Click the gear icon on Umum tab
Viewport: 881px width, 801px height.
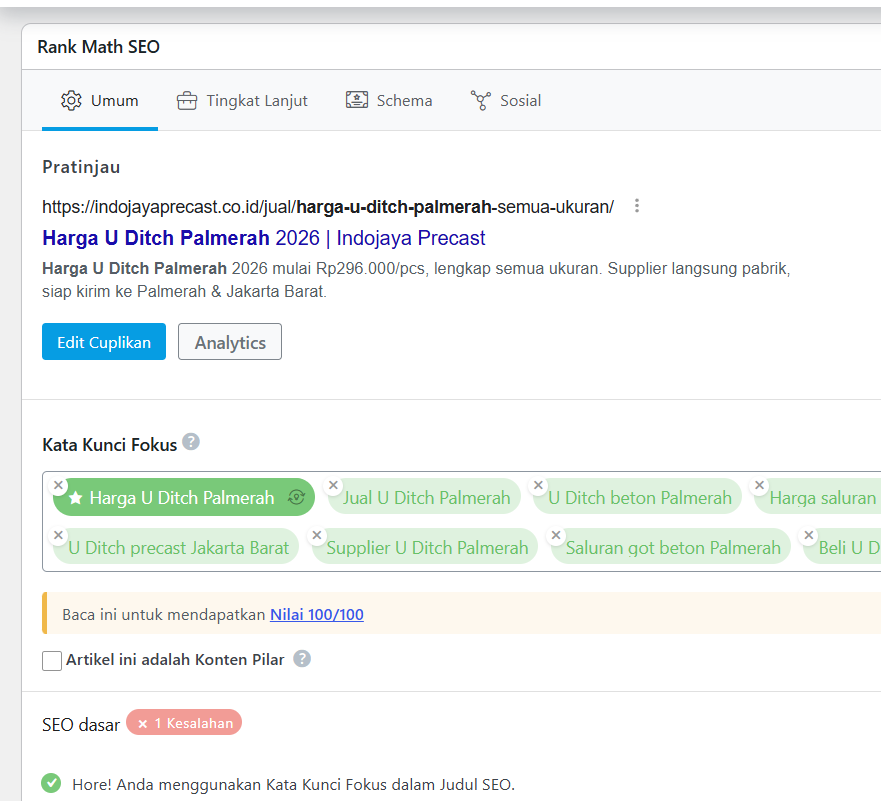point(71,101)
